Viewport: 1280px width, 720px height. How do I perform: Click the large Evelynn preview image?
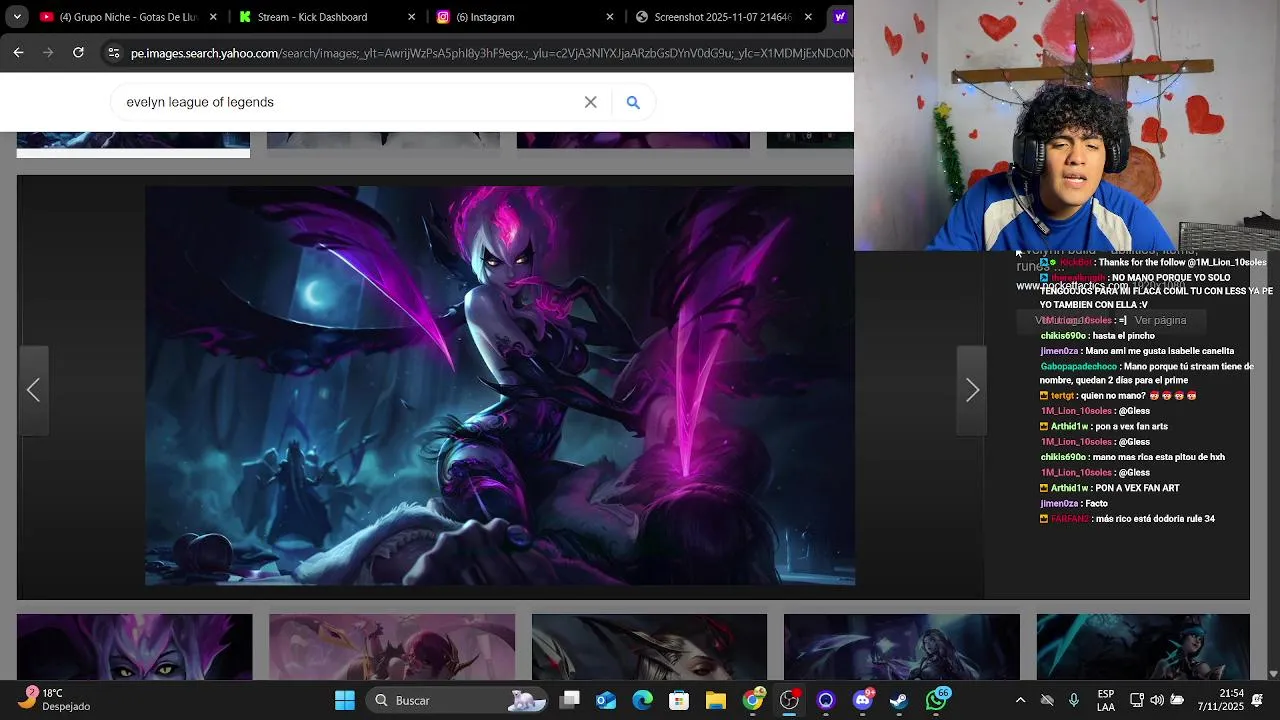pos(500,385)
